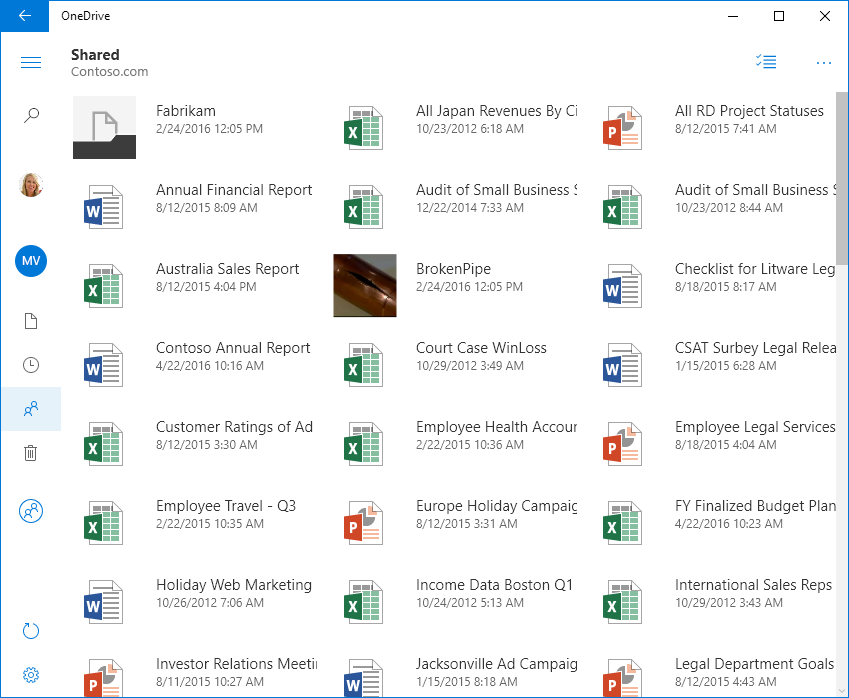Enable multi-select mode
The height and width of the screenshot is (698, 849).
click(x=766, y=61)
